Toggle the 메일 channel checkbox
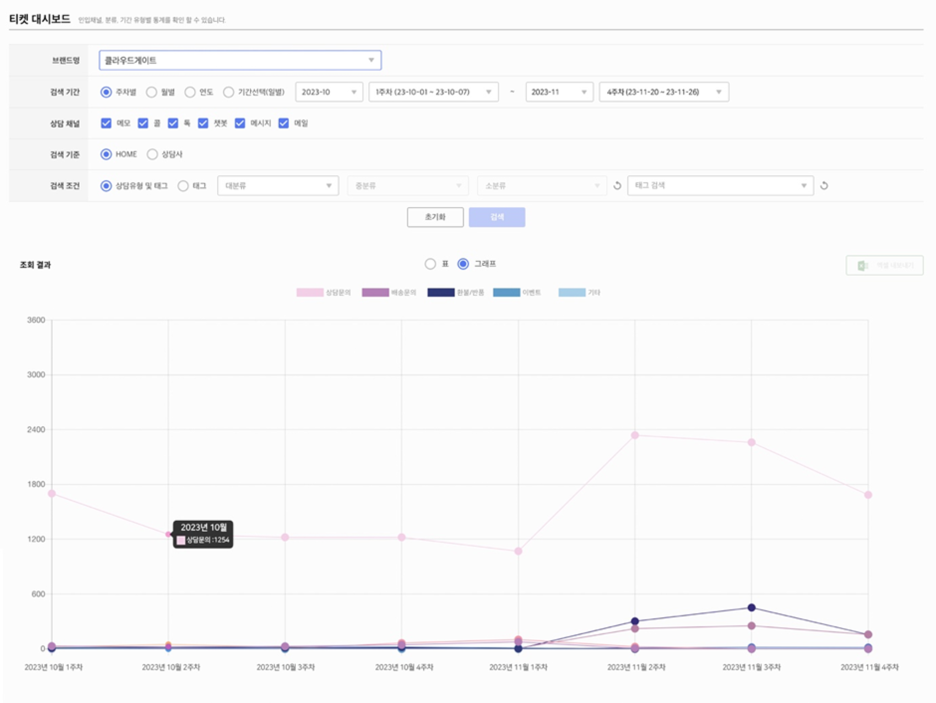This screenshot has width=936, height=703. 284,123
